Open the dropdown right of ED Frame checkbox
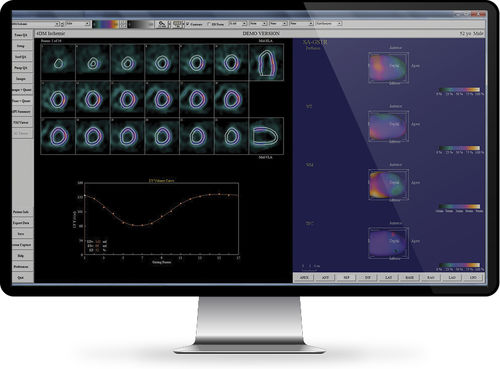 click(238, 24)
